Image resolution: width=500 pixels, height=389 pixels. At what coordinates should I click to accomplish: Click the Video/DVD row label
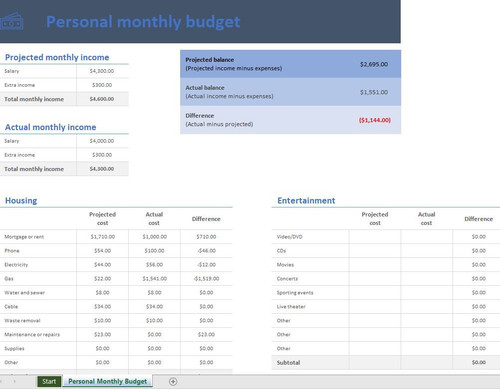tap(289, 237)
